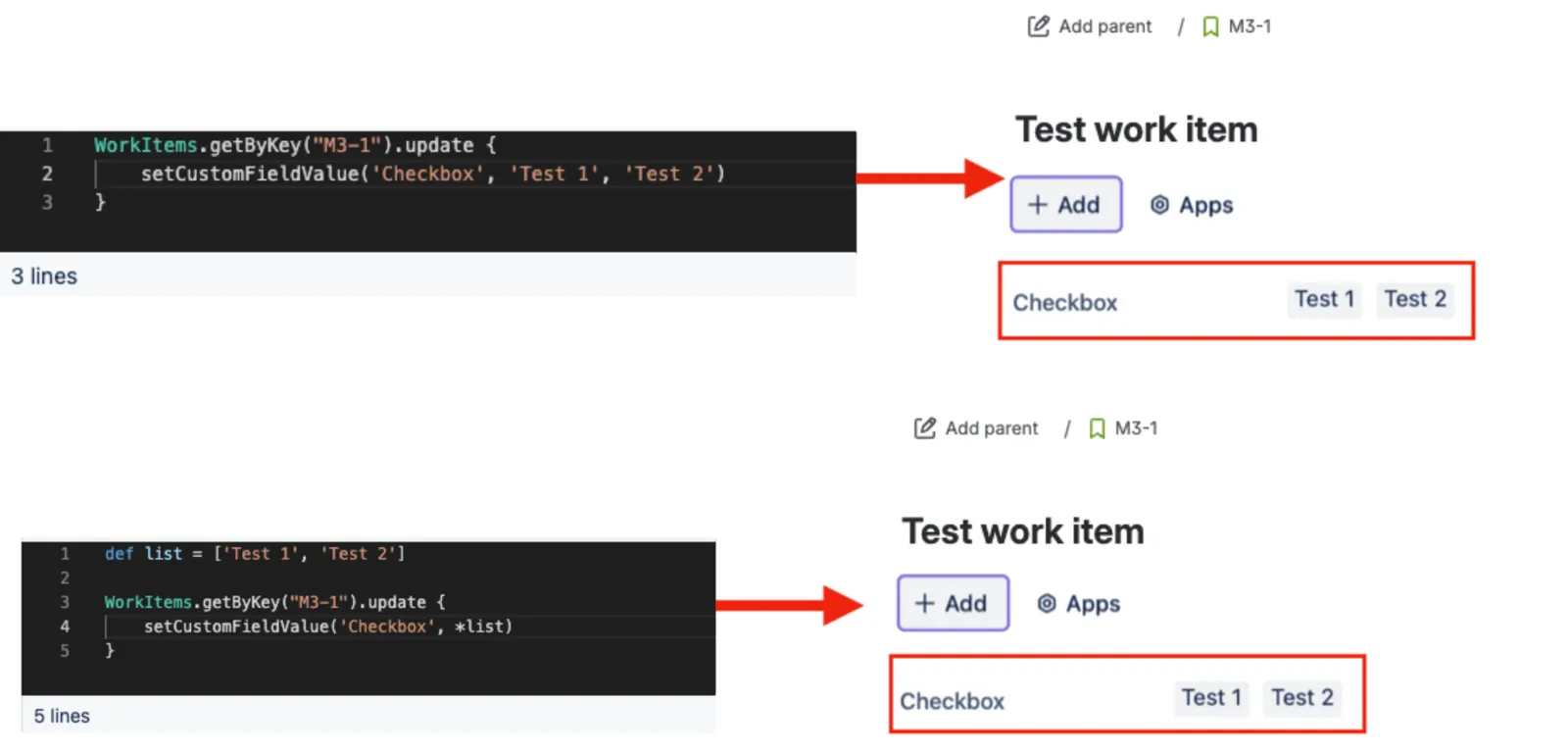Click the "3 lines" label under the script
This screenshot has width=1568, height=754.
click(44, 276)
